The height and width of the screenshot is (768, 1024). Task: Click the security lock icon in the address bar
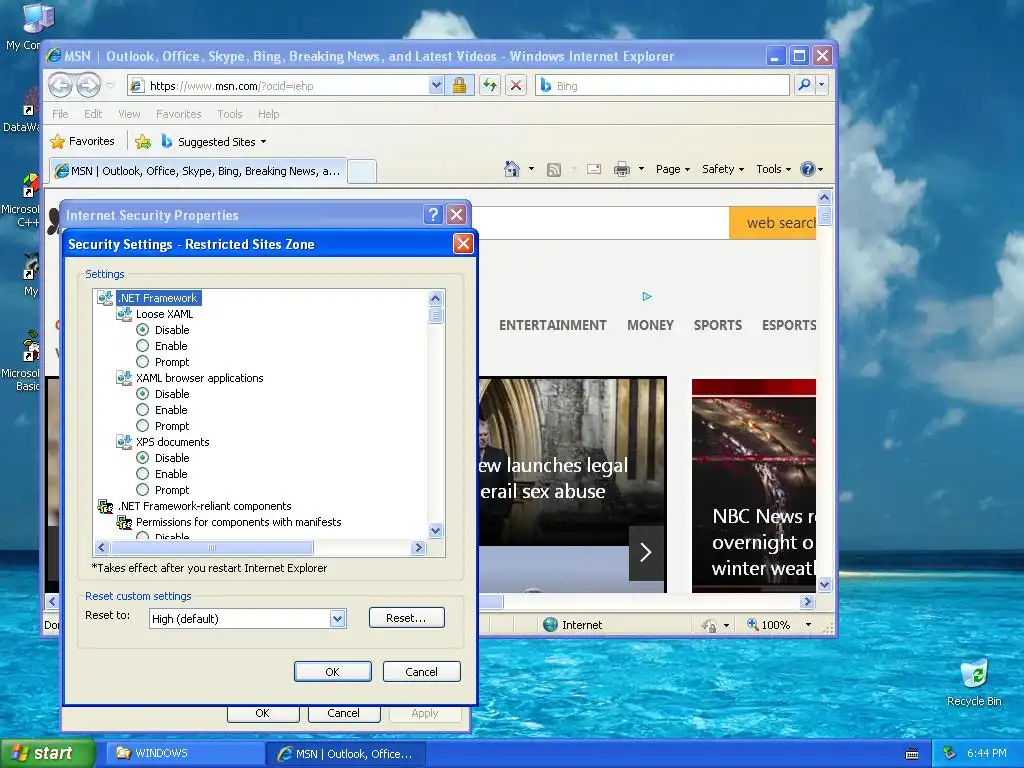point(460,86)
